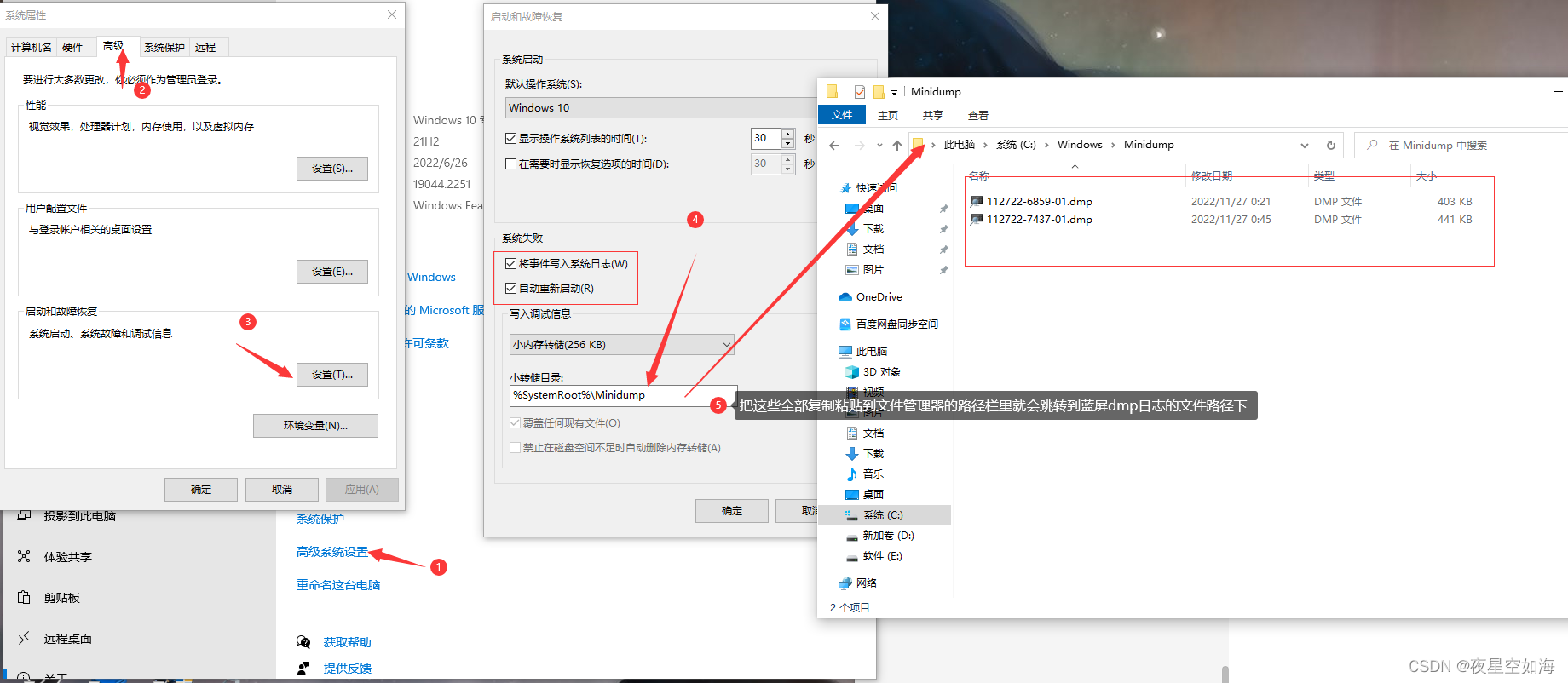
Task: Click 获取帮助 link
Action: click(348, 642)
